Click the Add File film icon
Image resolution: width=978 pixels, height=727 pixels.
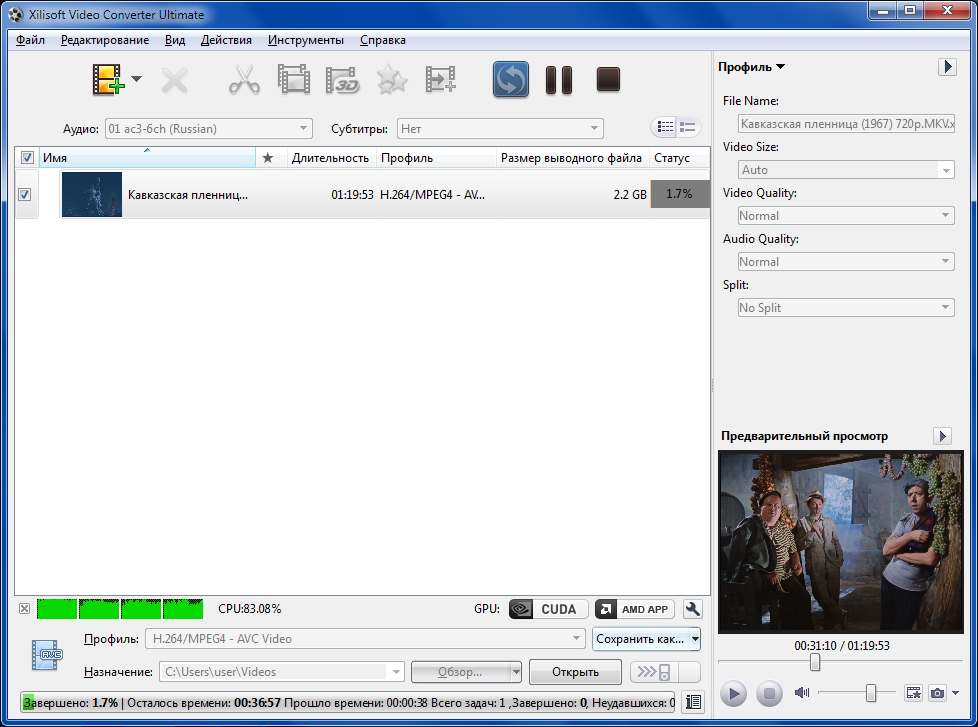(x=108, y=79)
